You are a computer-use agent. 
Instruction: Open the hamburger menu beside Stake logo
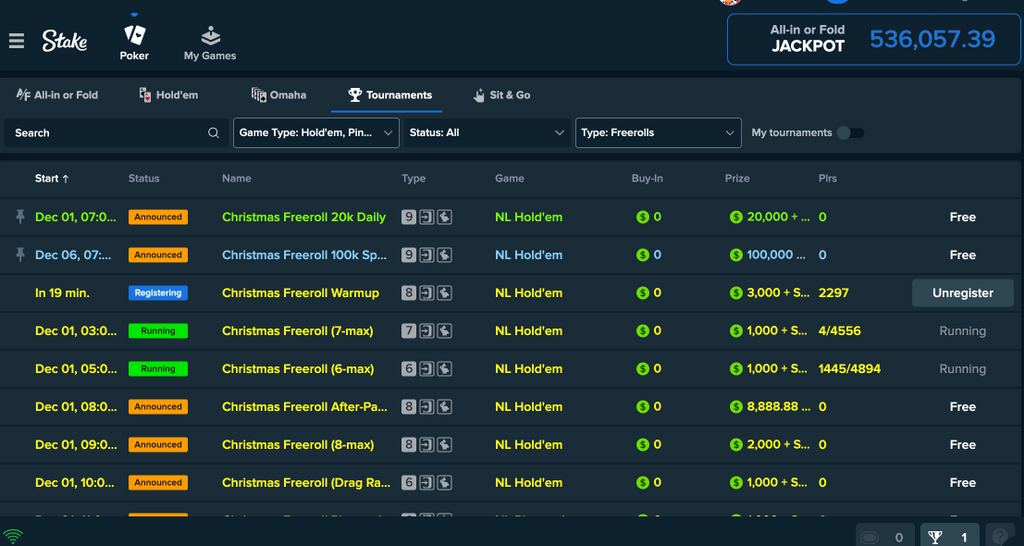coord(16,41)
